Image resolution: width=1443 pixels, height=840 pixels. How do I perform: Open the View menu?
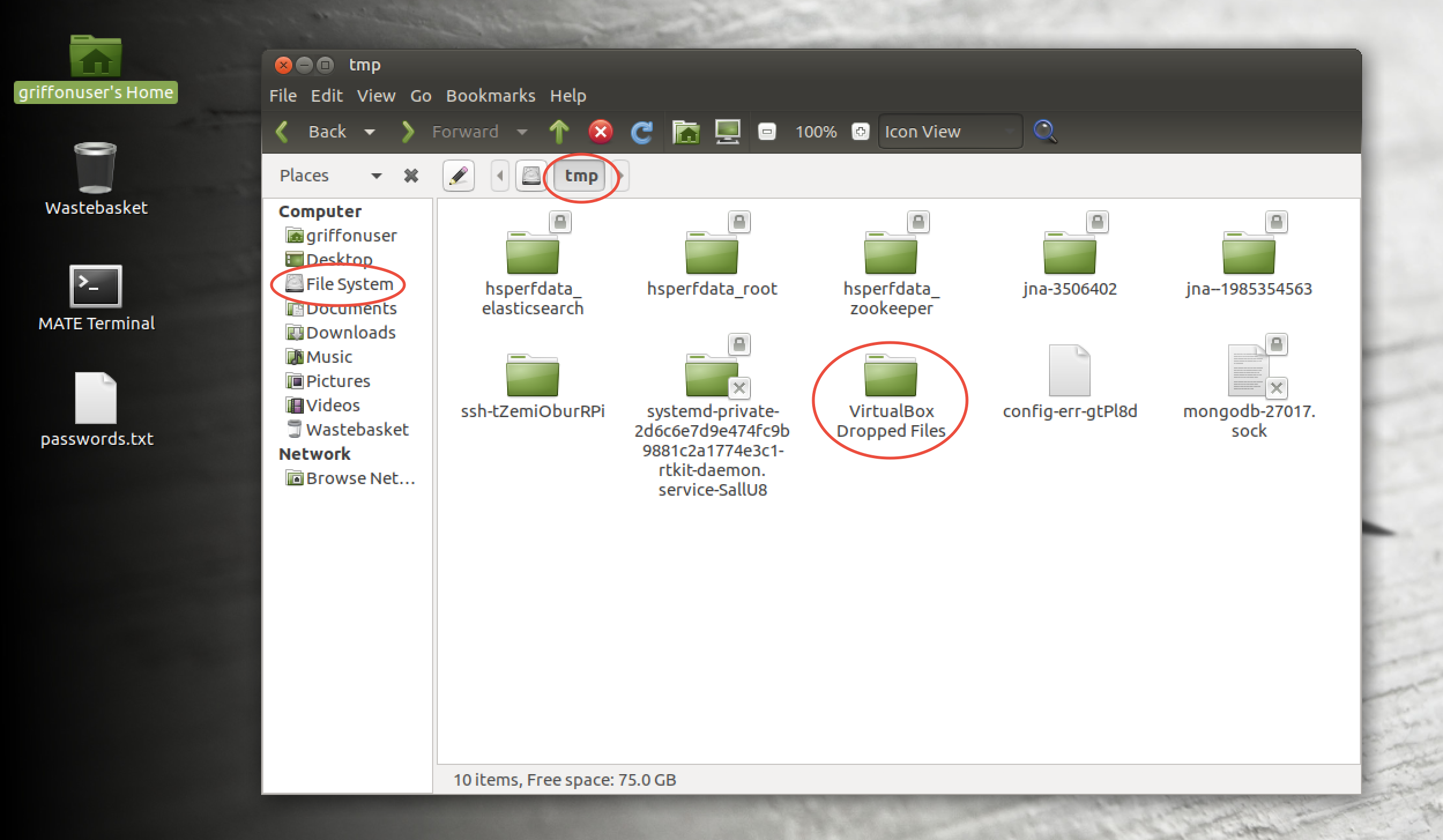tap(375, 96)
